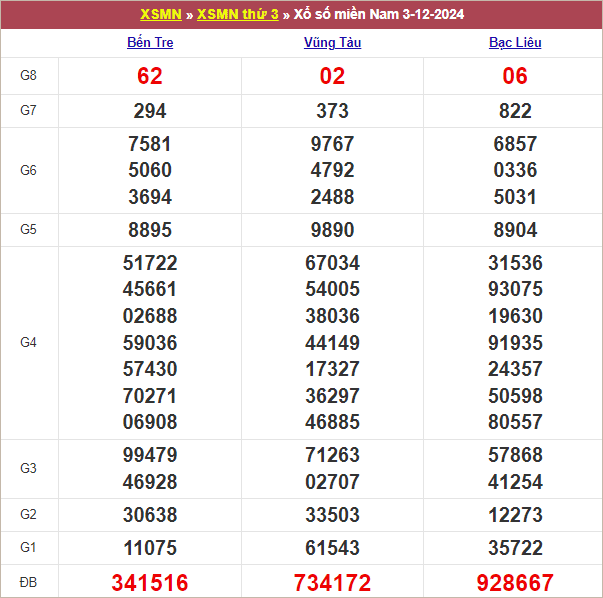Click Bến Tre G8 result 62

coord(150,76)
